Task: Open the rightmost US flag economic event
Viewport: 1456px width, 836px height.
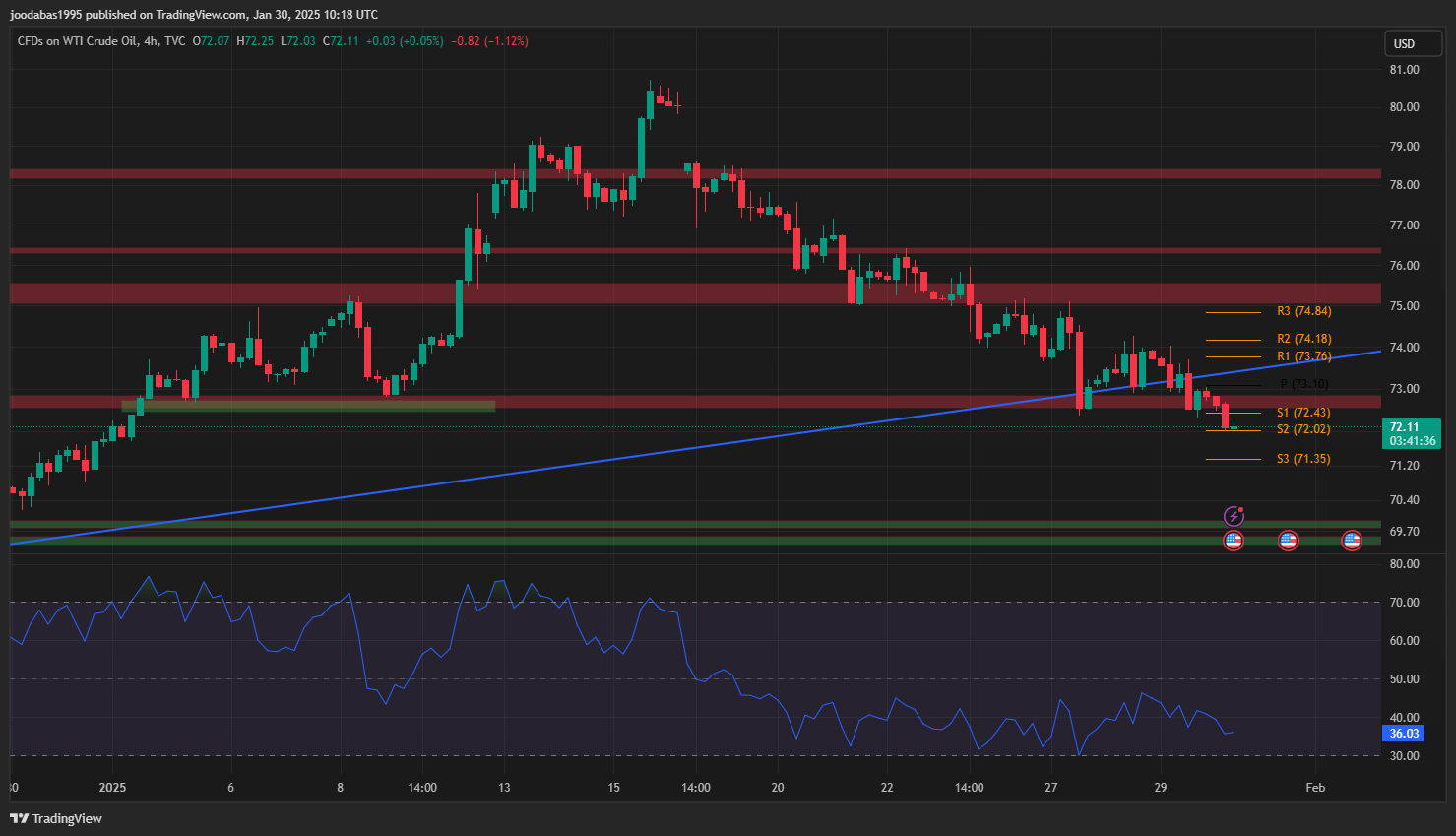Action: point(1352,541)
